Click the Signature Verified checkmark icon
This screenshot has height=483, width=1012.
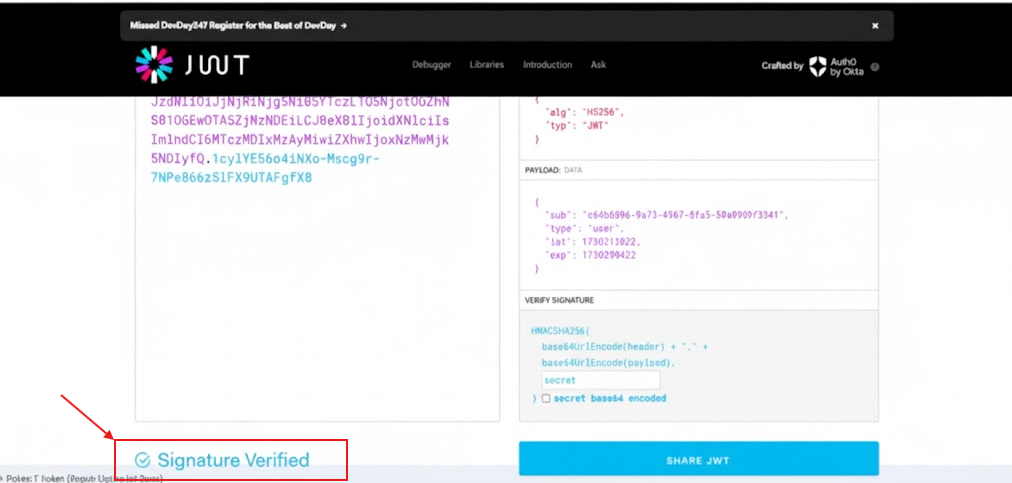tap(142, 460)
